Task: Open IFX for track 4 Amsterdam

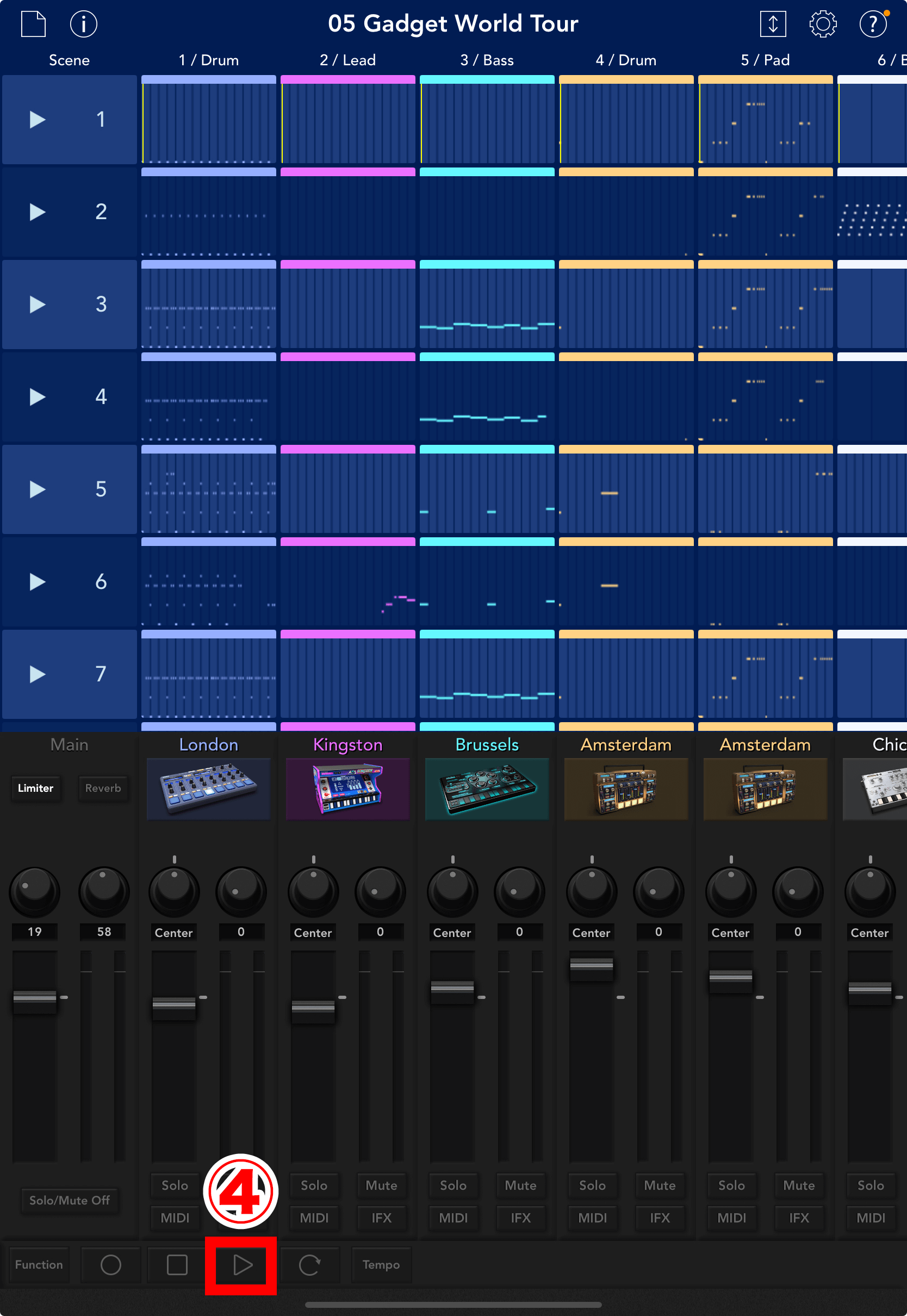Action: click(x=660, y=1218)
